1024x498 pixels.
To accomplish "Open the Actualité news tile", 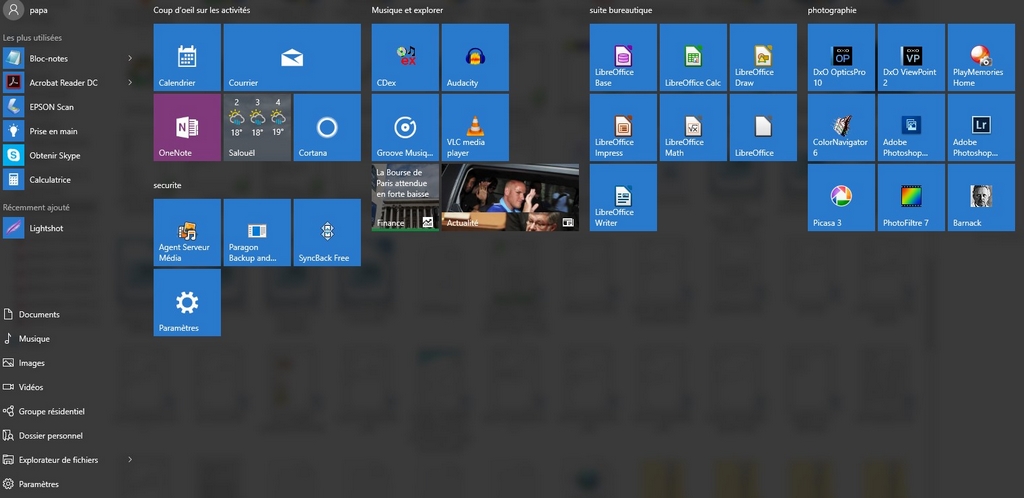I will 510,197.
